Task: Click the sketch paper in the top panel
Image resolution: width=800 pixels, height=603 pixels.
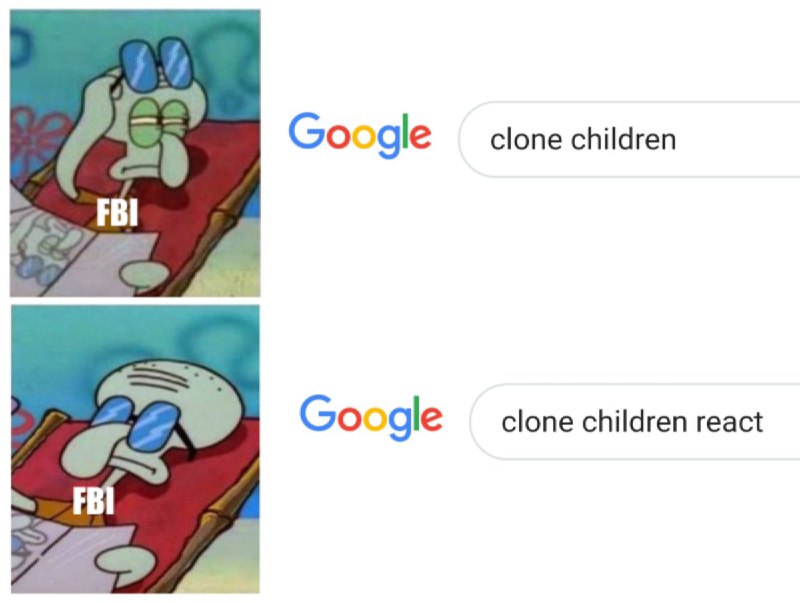Action: coord(77,255)
